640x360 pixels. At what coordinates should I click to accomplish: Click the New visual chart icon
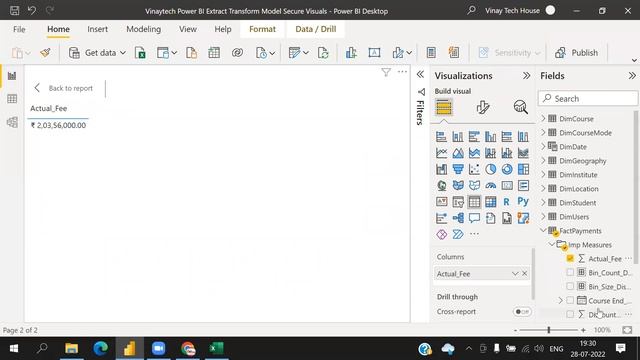351,53
